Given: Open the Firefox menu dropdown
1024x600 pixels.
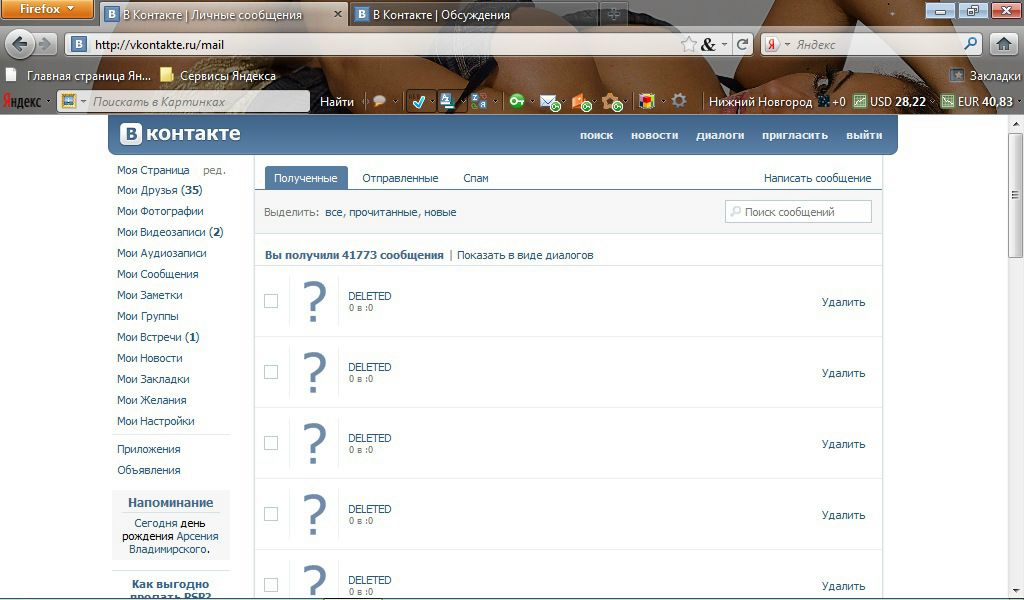Looking at the screenshot, I should click(x=49, y=10).
